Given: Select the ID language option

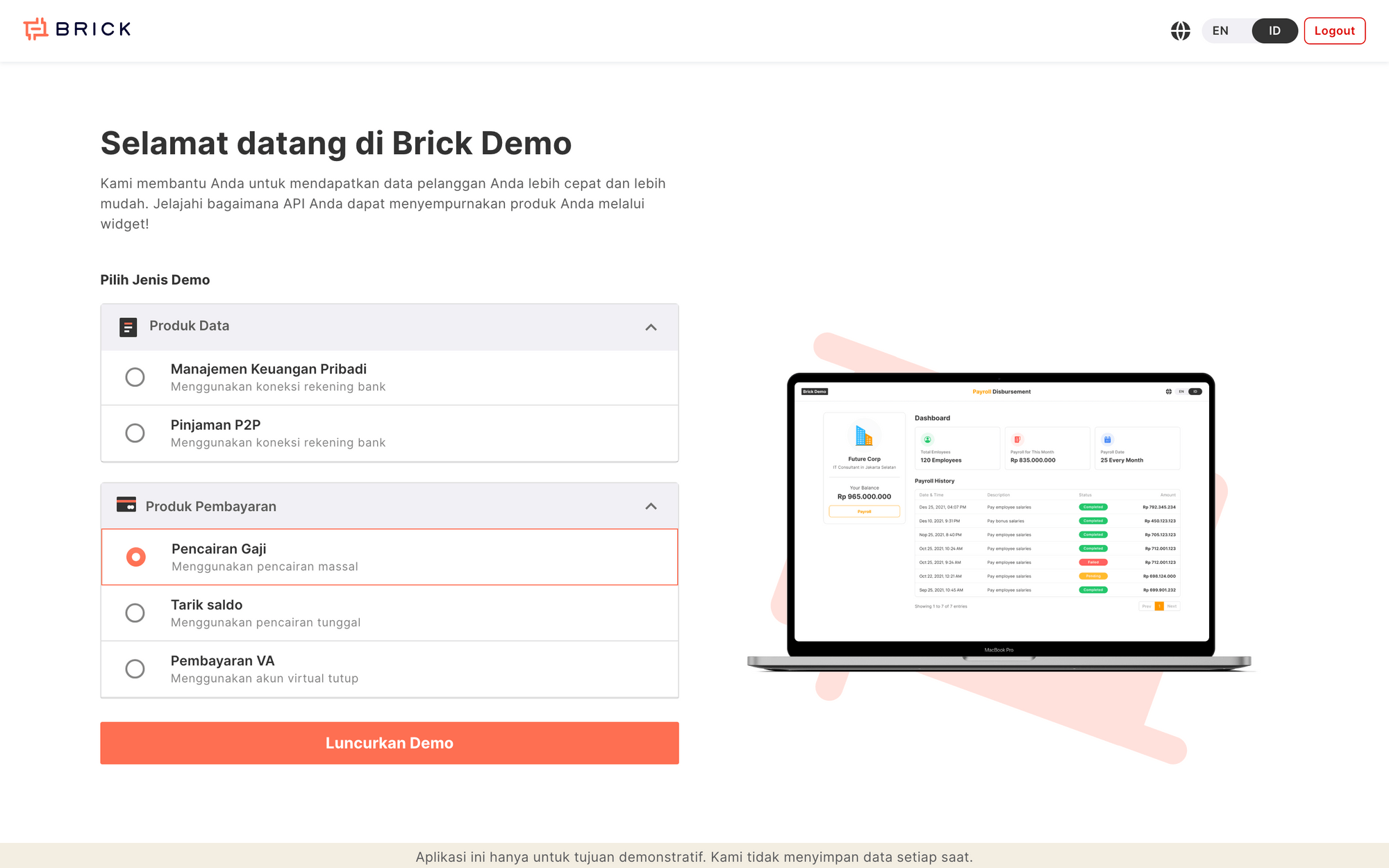Looking at the screenshot, I should (x=1274, y=31).
